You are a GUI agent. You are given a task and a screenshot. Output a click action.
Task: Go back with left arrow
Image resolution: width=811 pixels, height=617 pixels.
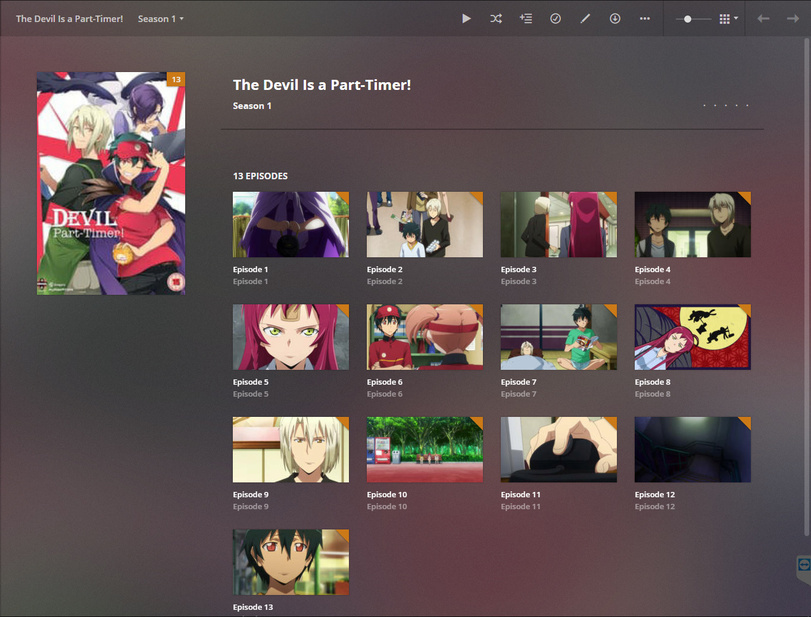coord(763,19)
